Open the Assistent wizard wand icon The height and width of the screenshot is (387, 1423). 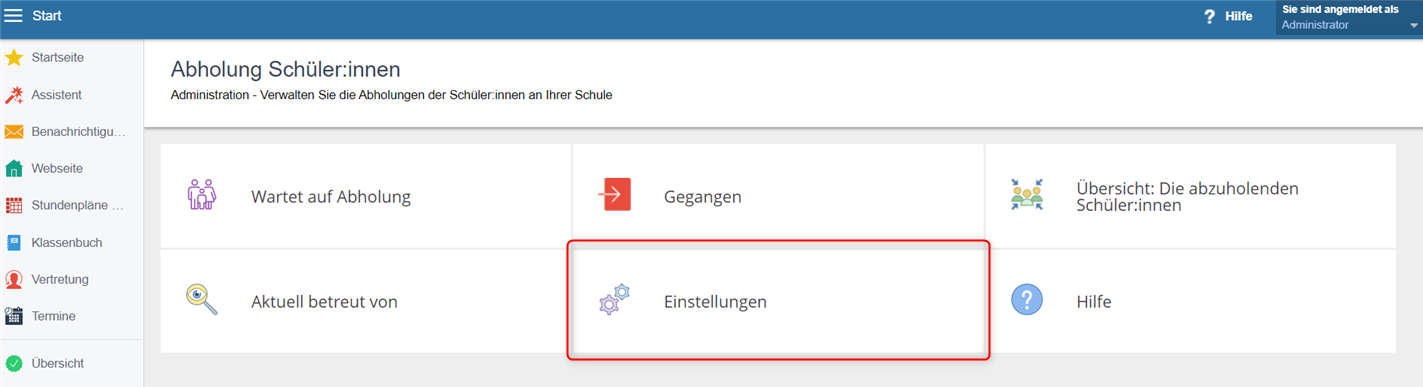pos(14,95)
